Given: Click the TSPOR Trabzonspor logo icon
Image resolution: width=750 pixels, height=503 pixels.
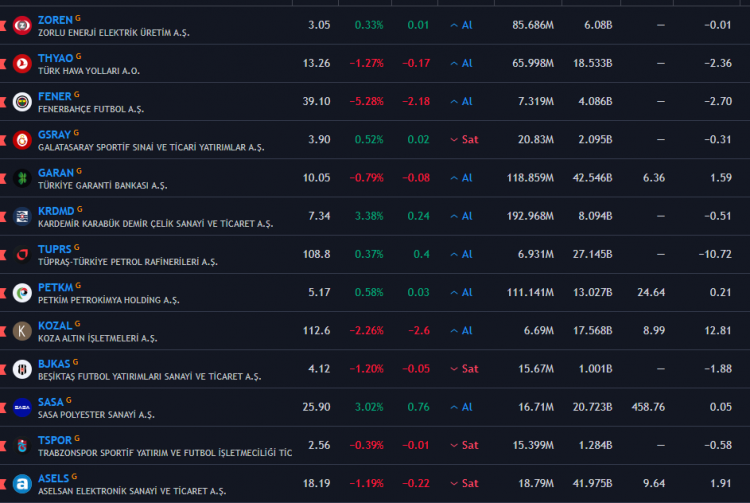Looking at the screenshot, I should tap(22, 446).
